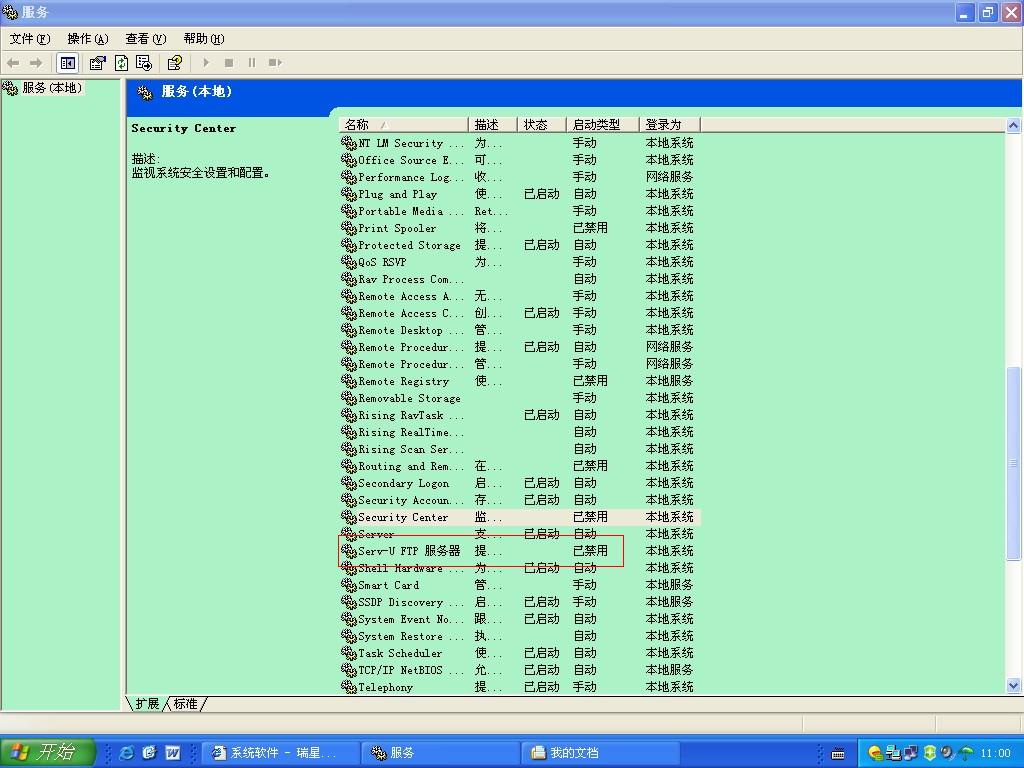
Task: Select the System Restore service
Action: click(520, 636)
